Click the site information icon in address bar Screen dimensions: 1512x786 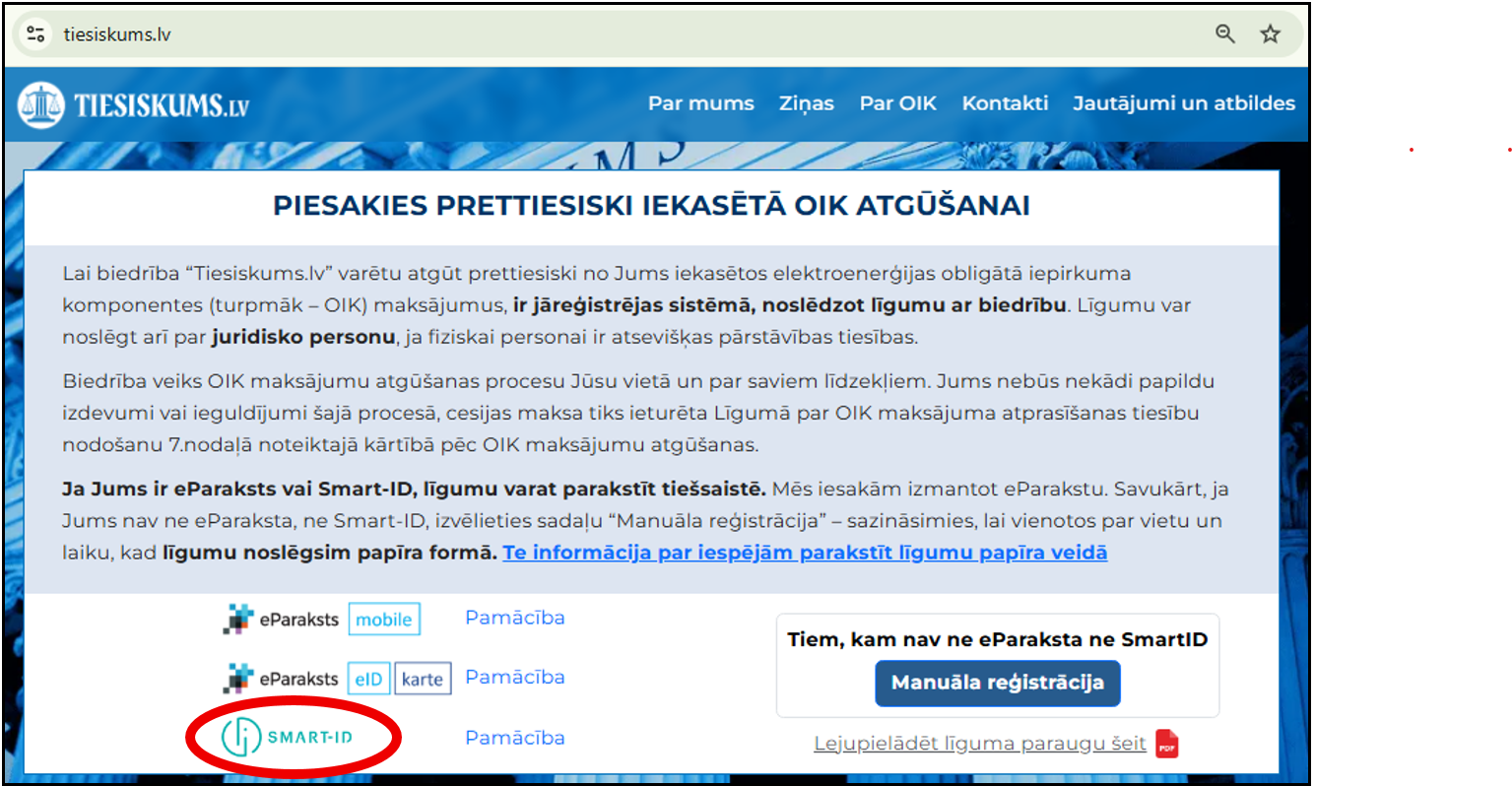click(36, 34)
